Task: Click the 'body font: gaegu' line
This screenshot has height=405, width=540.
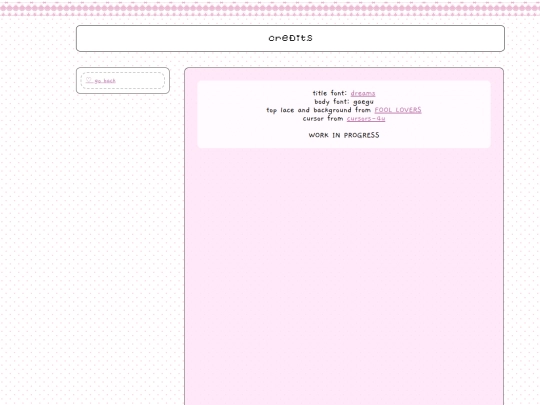Action: click(x=344, y=102)
